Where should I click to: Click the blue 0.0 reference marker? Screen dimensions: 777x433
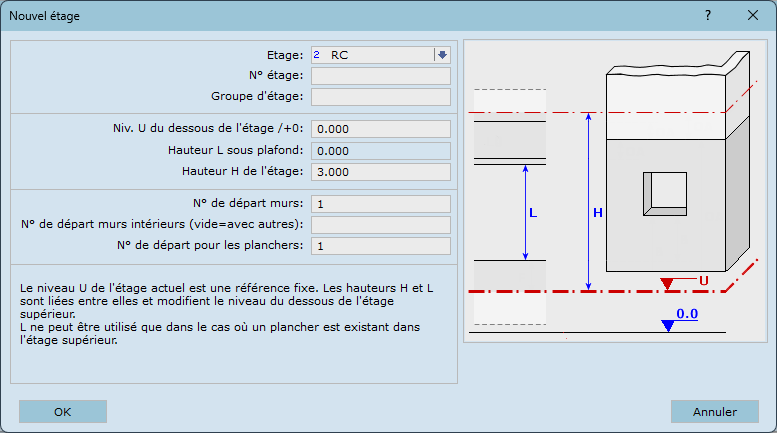tap(668, 325)
